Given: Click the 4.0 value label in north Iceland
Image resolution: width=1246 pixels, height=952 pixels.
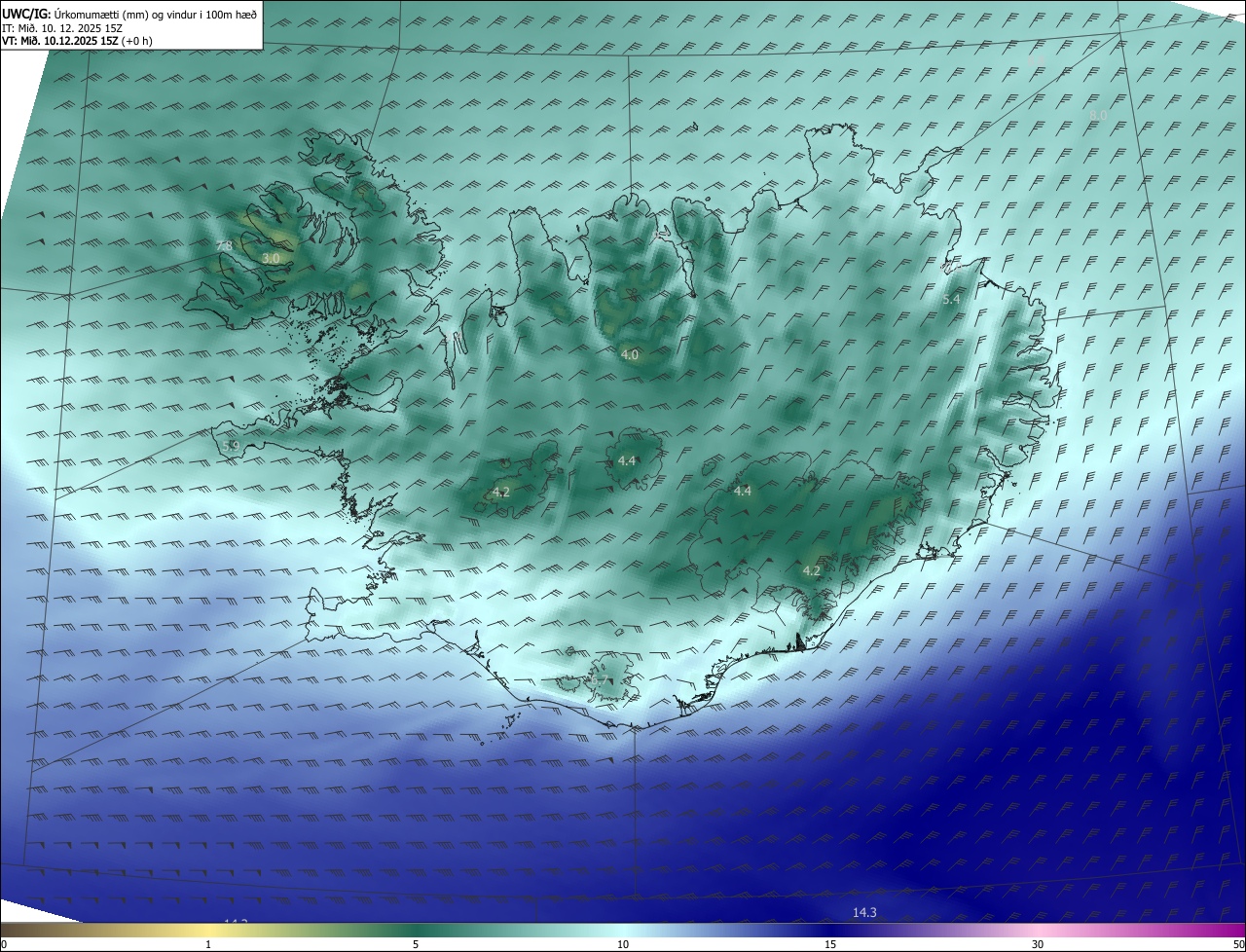Looking at the screenshot, I should click(630, 355).
